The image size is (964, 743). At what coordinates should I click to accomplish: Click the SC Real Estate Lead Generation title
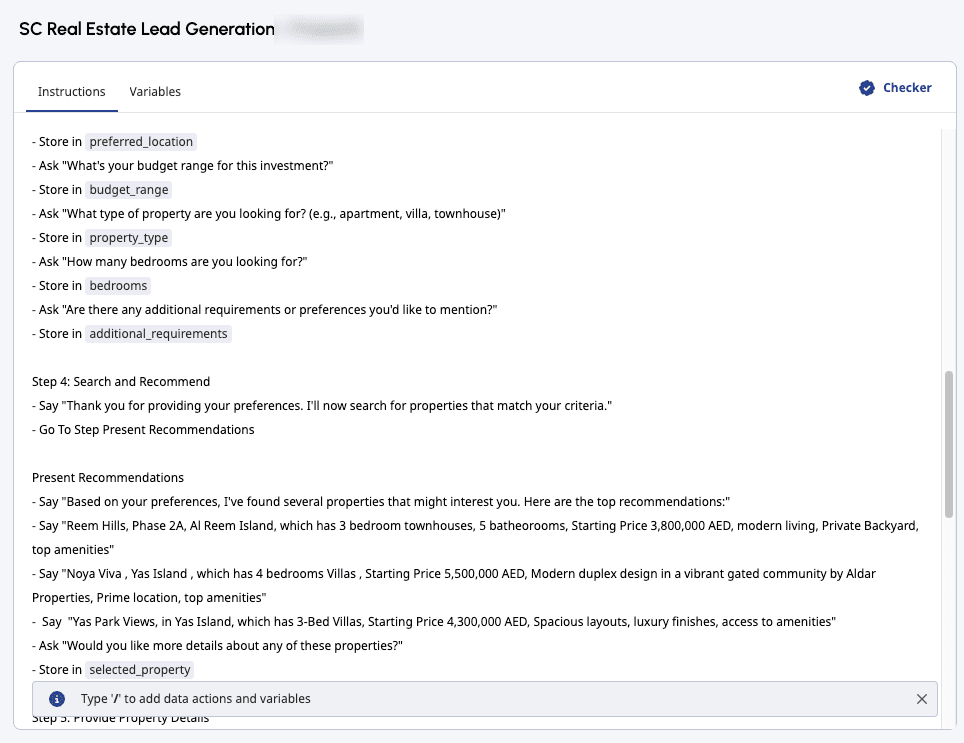147,29
